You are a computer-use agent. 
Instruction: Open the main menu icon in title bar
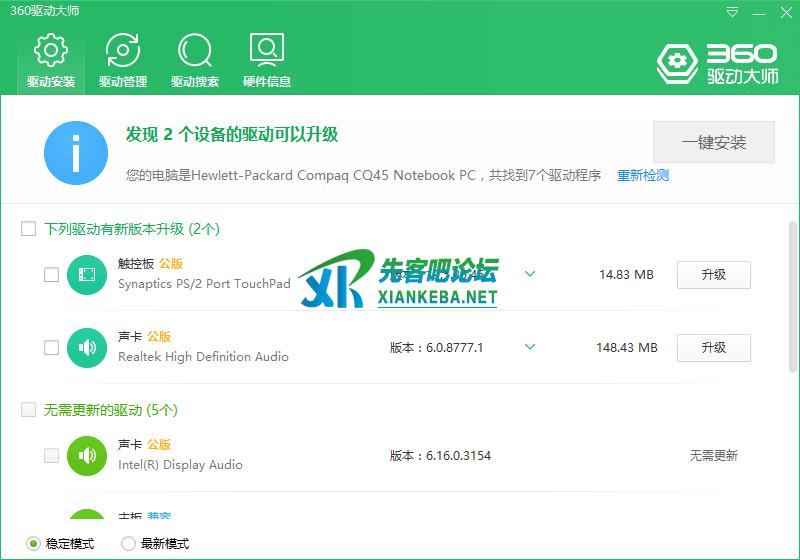[734, 11]
